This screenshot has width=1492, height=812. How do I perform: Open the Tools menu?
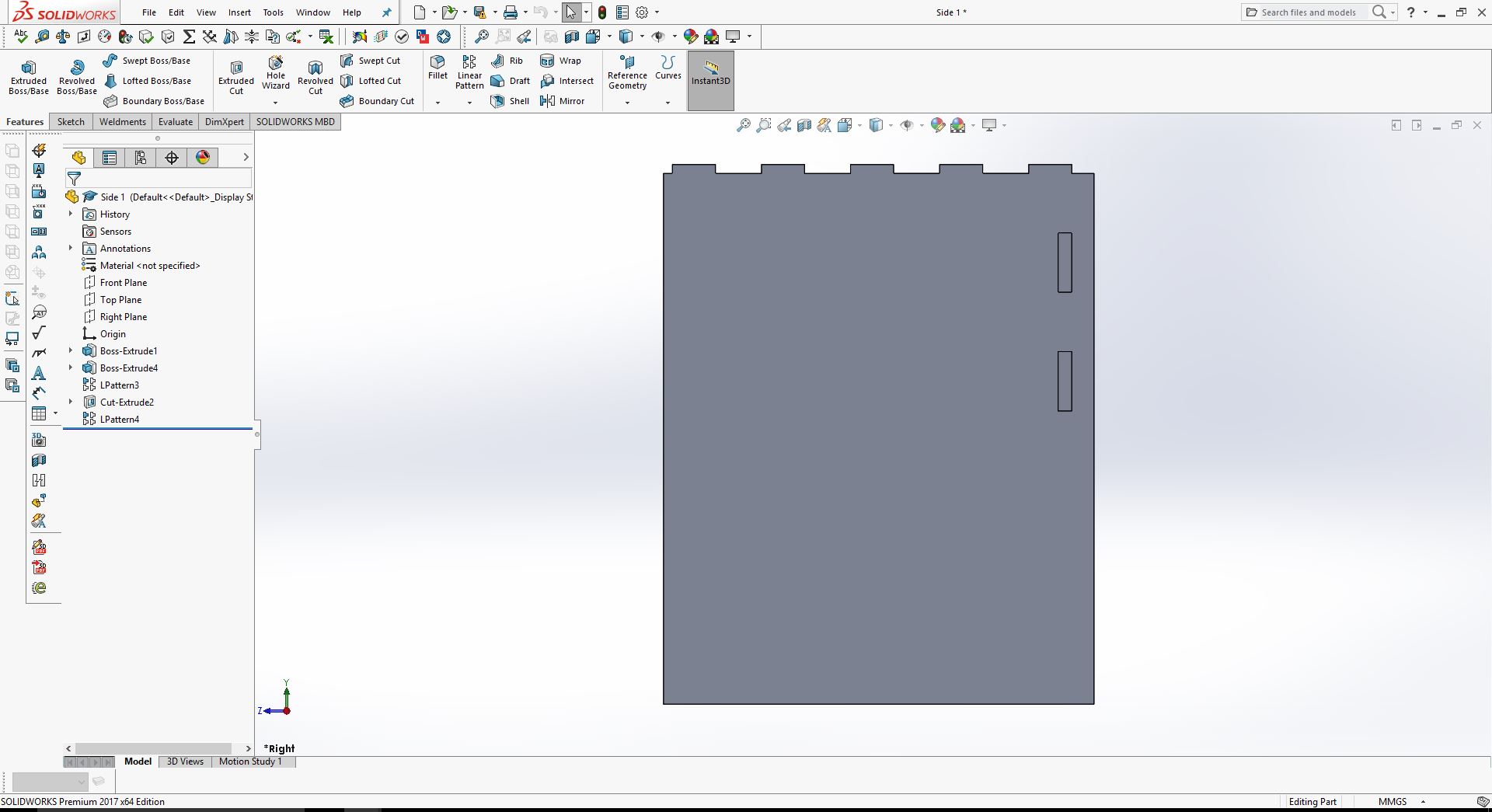point(274,12)
